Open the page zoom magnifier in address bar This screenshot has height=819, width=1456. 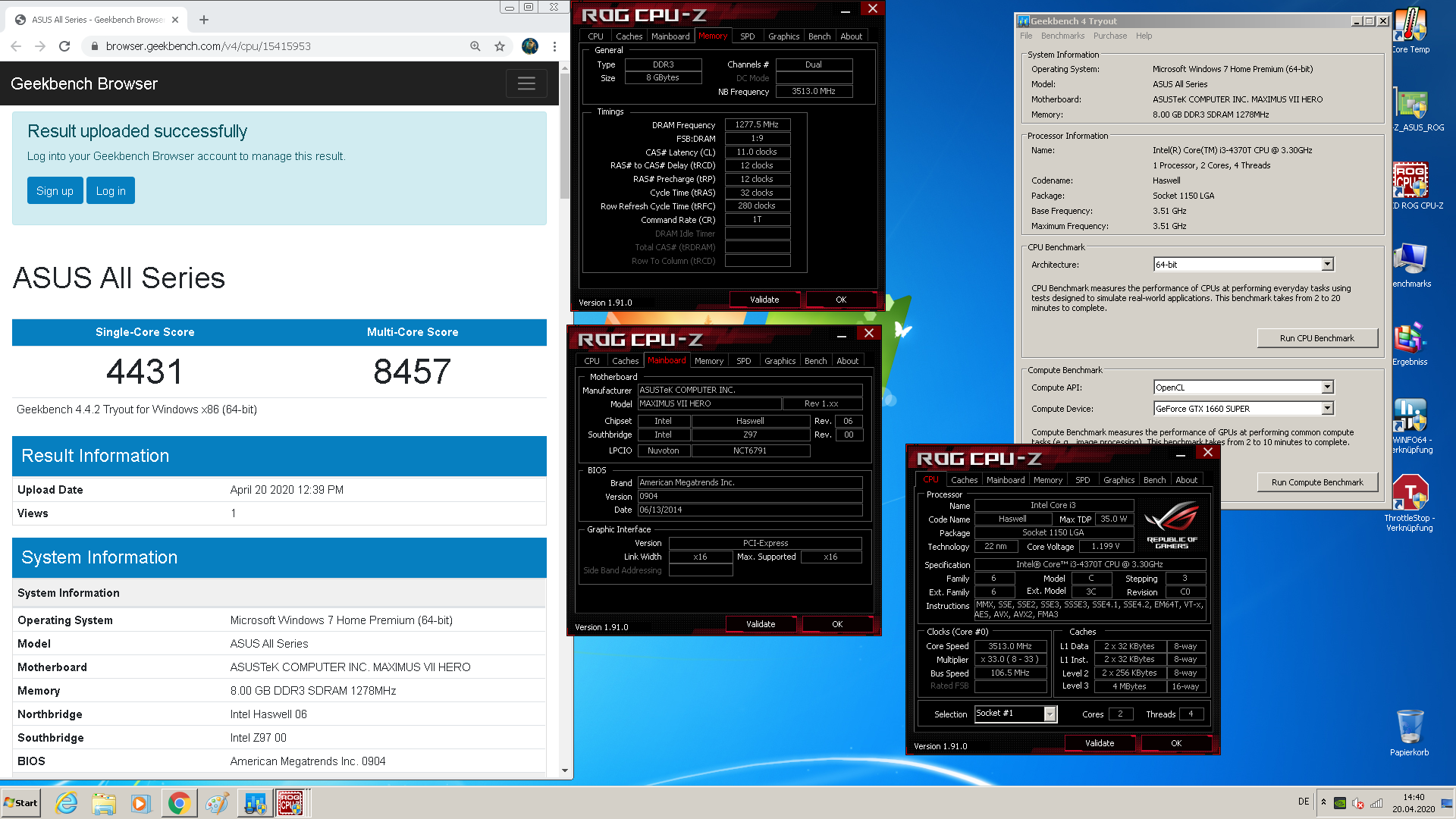[x=475, y=46]
